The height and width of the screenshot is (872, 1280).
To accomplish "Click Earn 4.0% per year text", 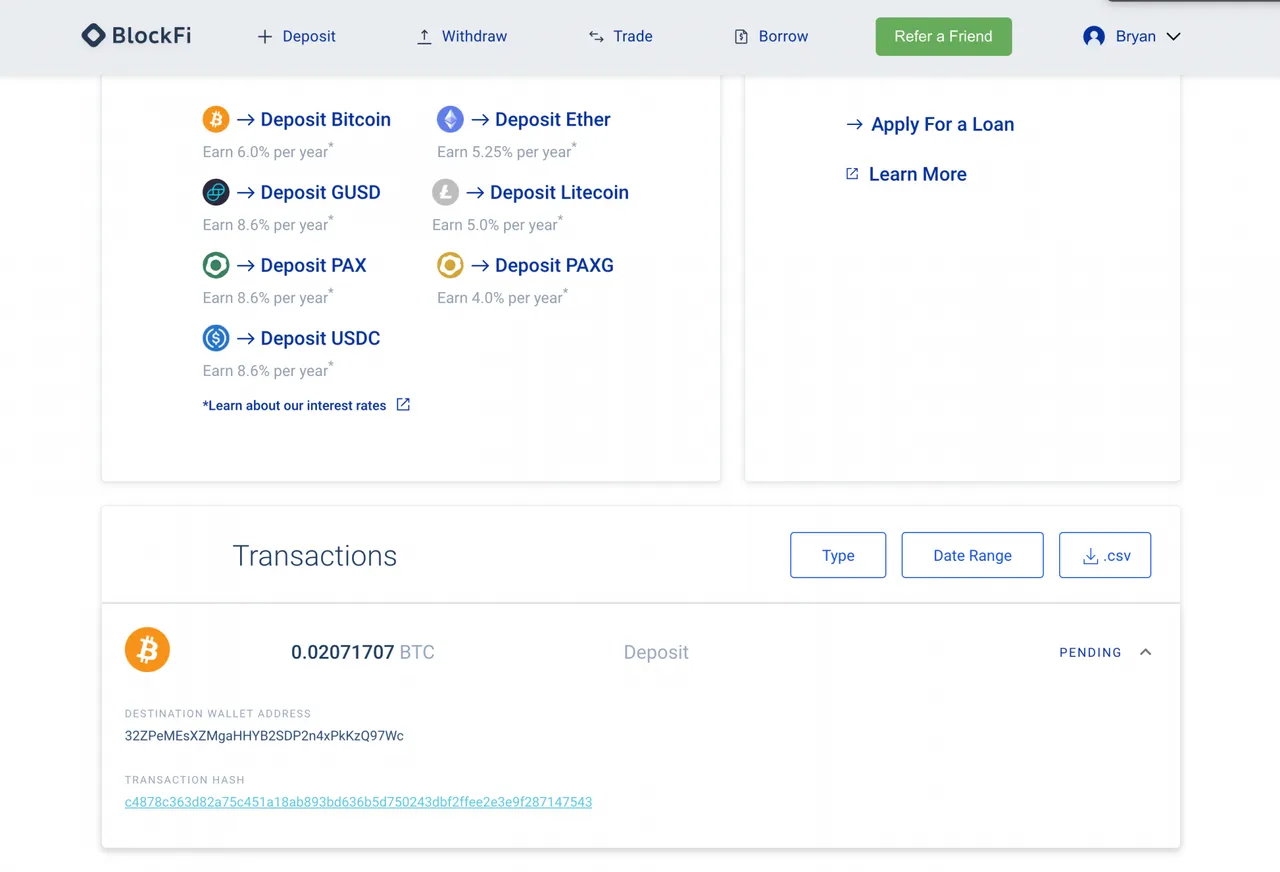I will point(503,297).
